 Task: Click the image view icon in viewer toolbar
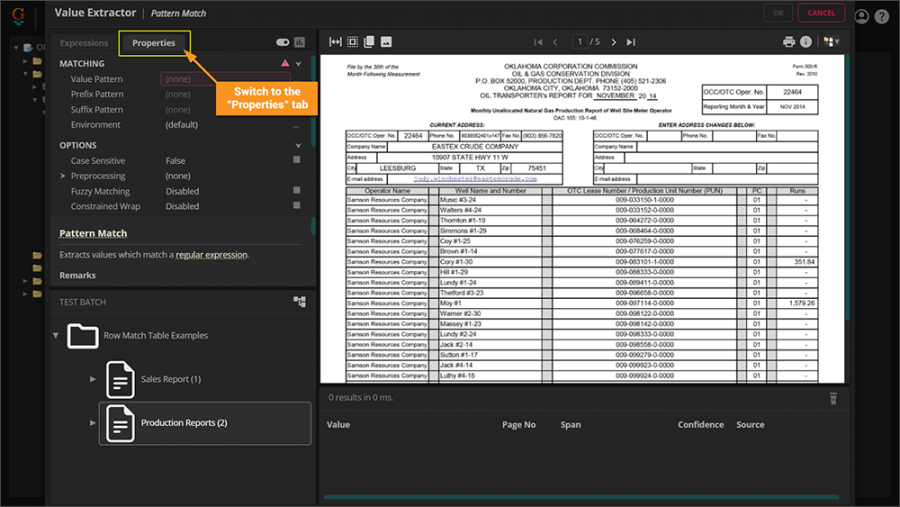tap(386, 42)
